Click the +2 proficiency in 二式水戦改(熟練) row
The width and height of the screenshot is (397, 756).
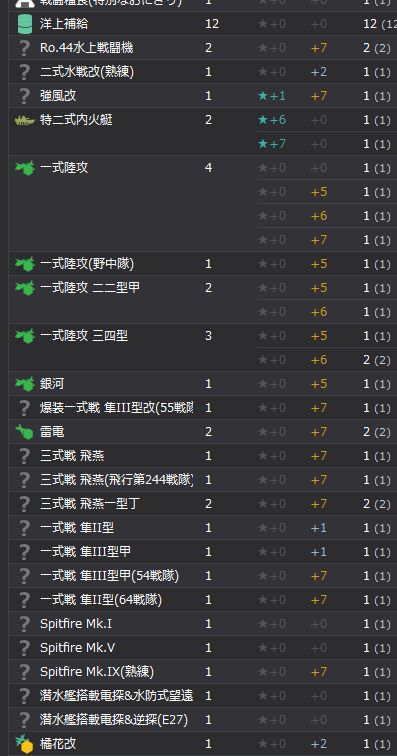tap(319, 72)
